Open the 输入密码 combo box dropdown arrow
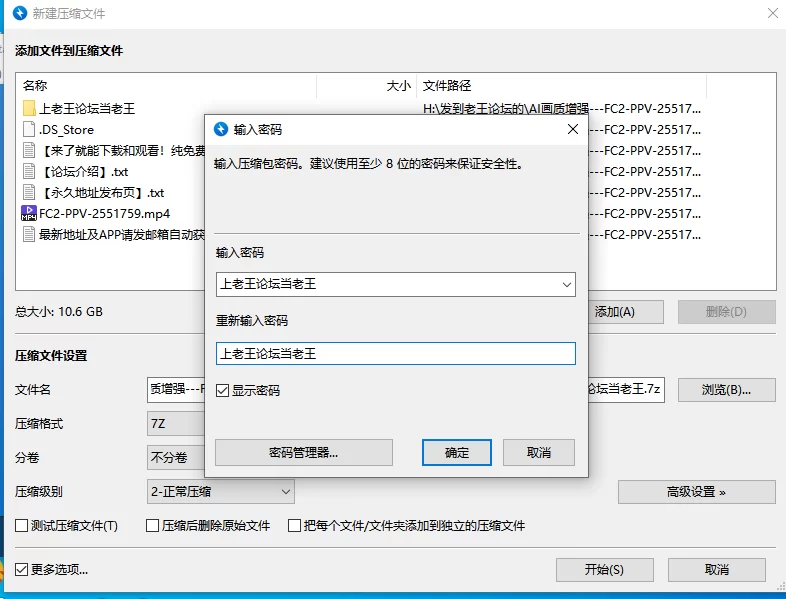Screen dimensions: 786x599 [x=566, y=285]
